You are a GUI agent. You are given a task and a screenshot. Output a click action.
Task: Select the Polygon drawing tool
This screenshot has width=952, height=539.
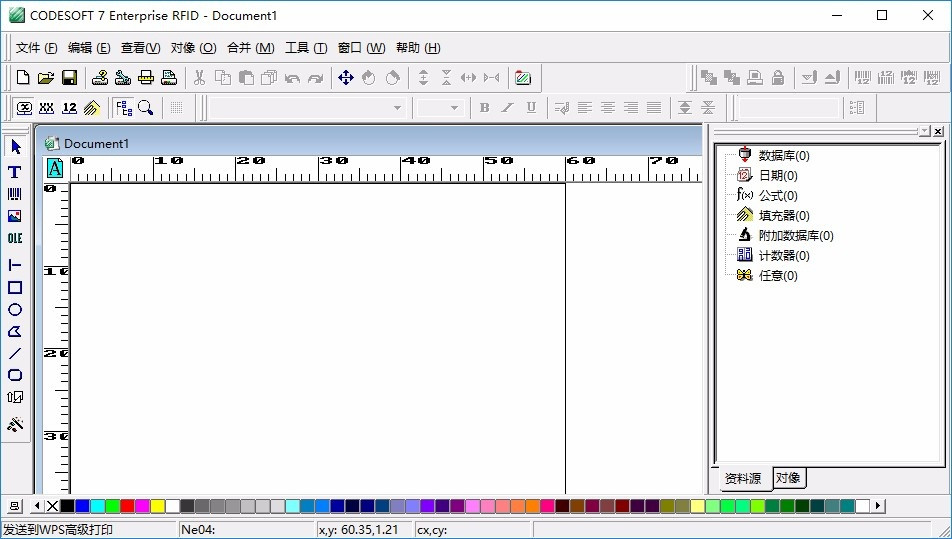tap(15, 331)
